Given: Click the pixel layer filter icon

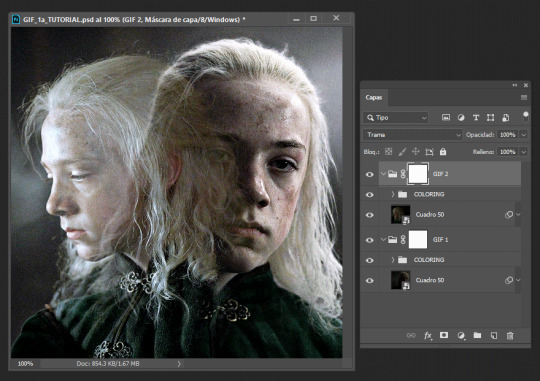Looking at the screenshot, I should [x=446, y=117].
